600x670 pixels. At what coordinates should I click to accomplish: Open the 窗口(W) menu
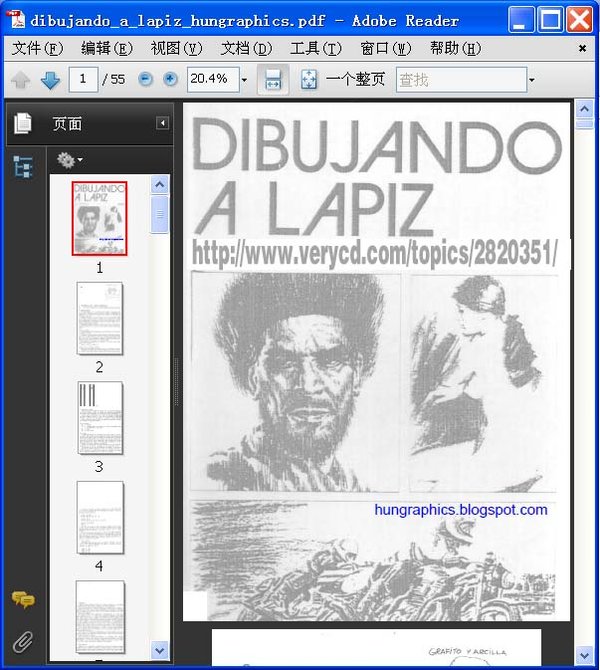(385, 48)
